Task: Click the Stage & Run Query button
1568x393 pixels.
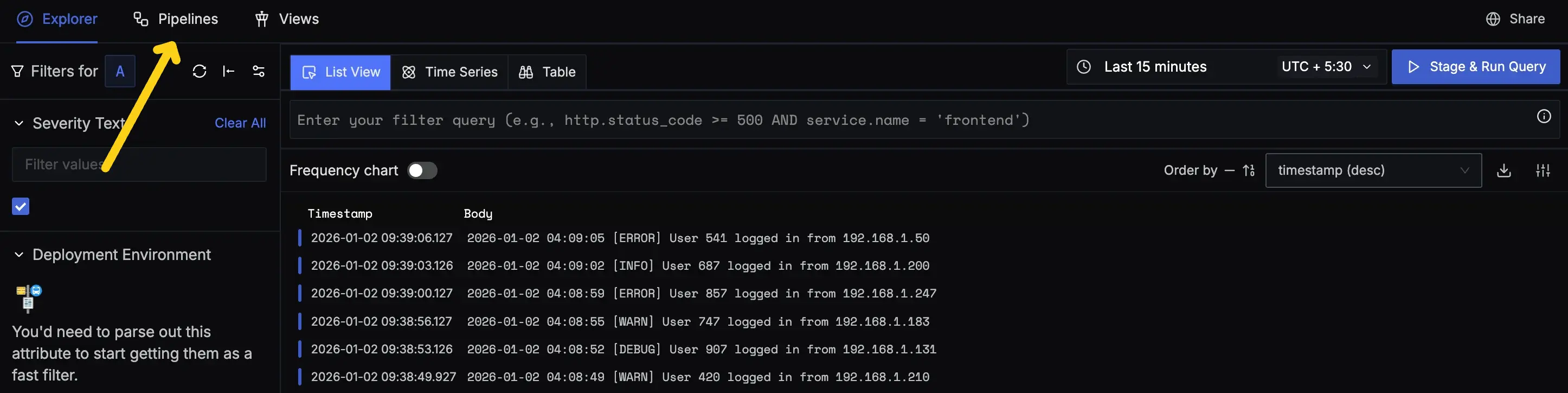Action: click(1475, 67)
